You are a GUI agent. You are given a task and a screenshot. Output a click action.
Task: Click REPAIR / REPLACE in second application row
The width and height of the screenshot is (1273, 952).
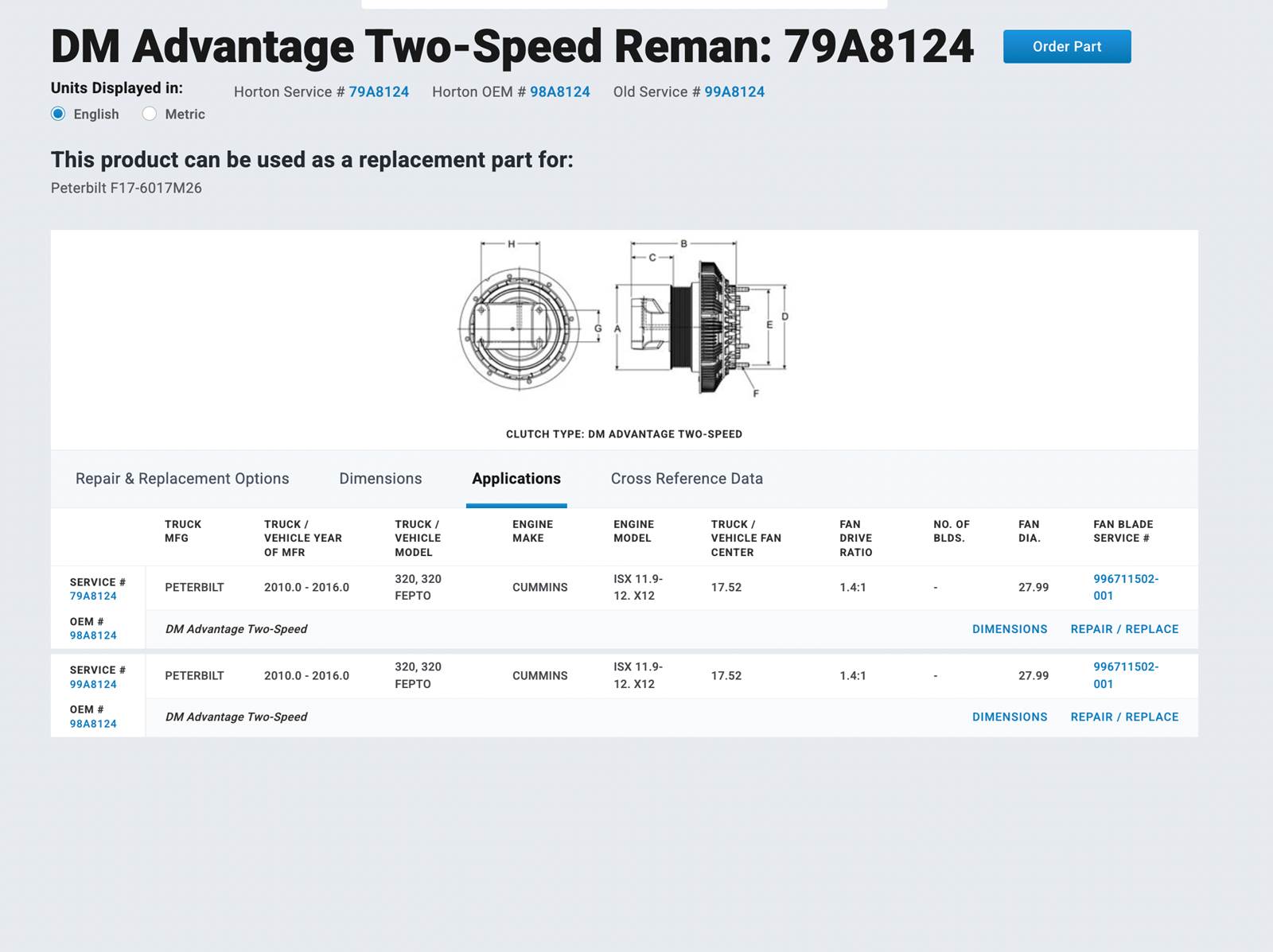click(1124, 717)
